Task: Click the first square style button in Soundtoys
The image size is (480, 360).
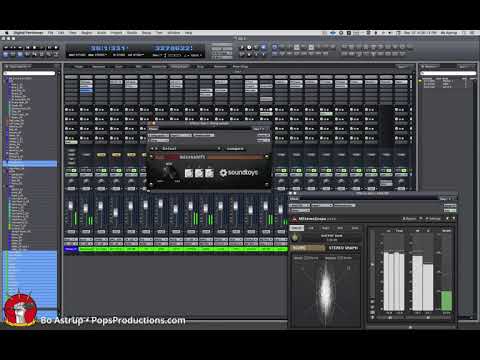Action: coord(189,173)
